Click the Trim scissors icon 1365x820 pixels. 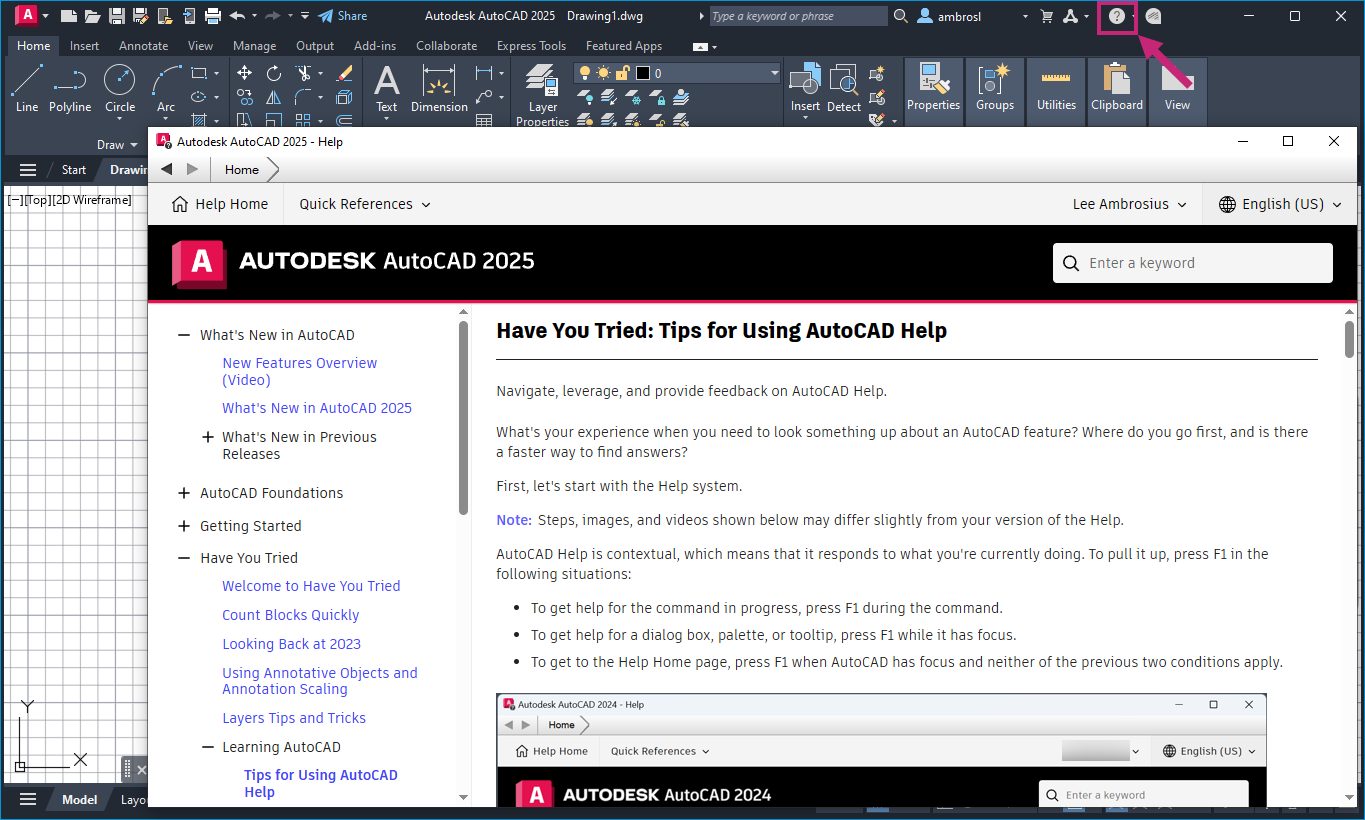303,73
